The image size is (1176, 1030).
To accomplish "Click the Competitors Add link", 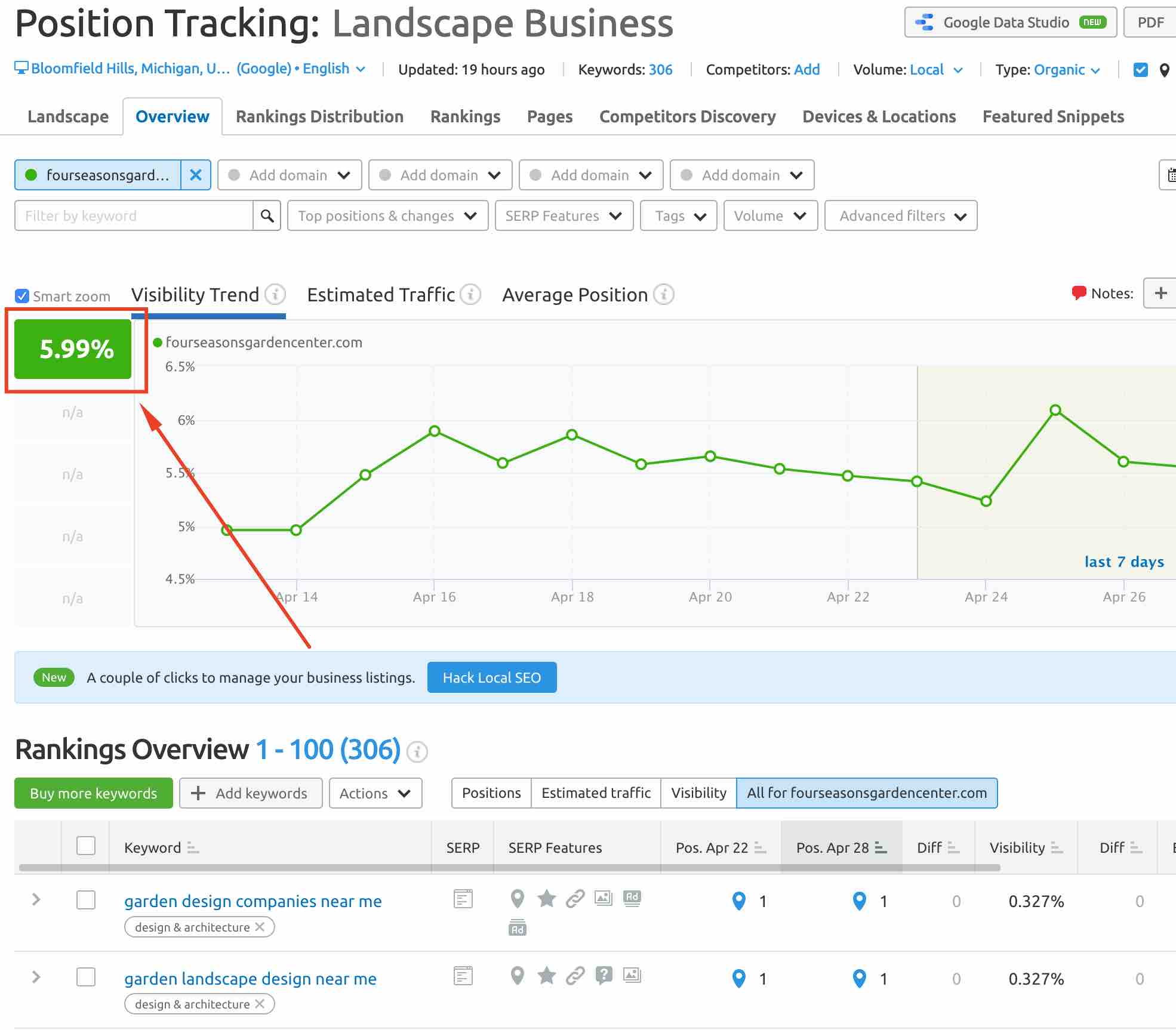I will tap(806, 70).
